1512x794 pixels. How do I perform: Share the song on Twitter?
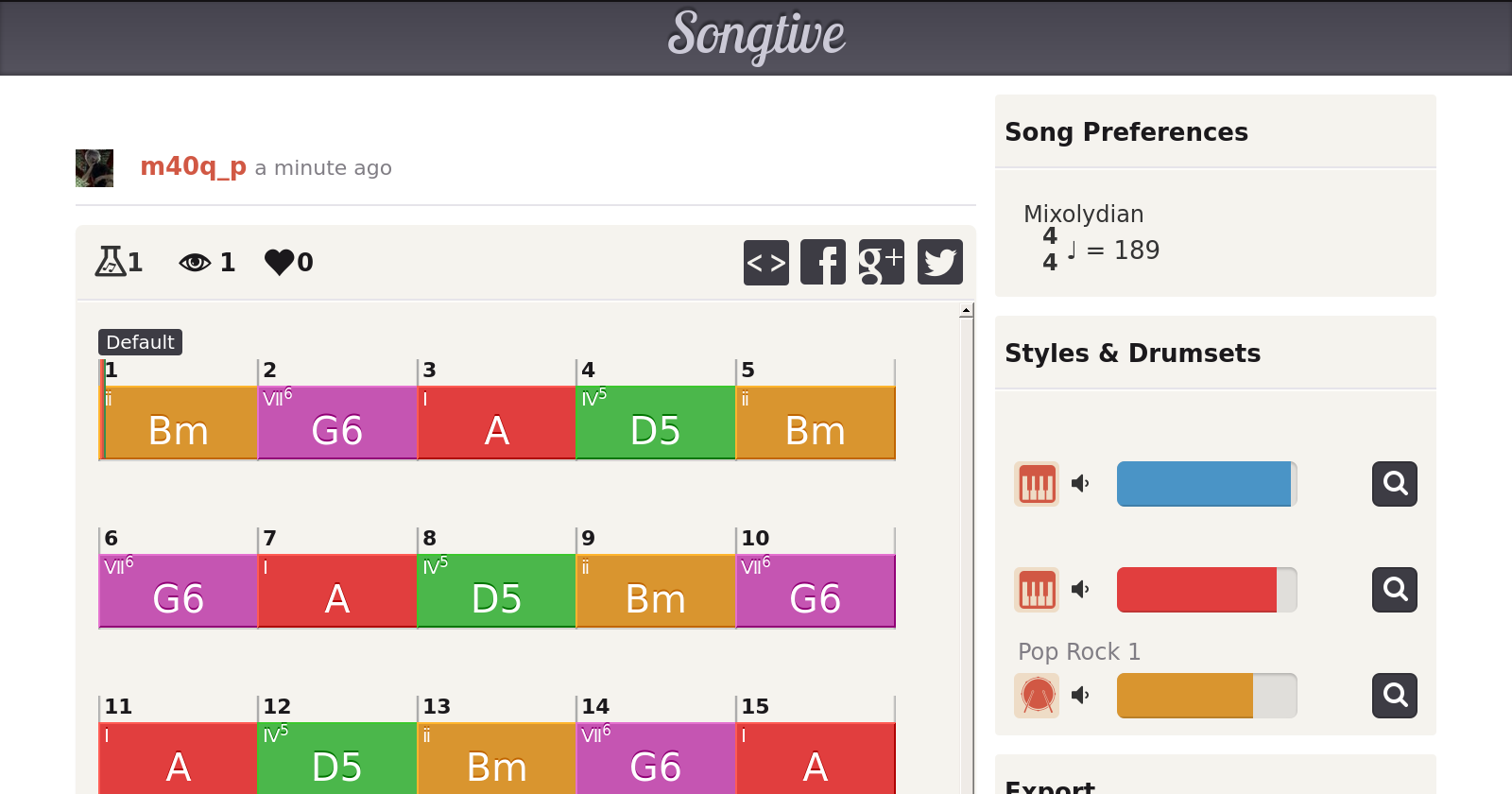coord(939,262)
